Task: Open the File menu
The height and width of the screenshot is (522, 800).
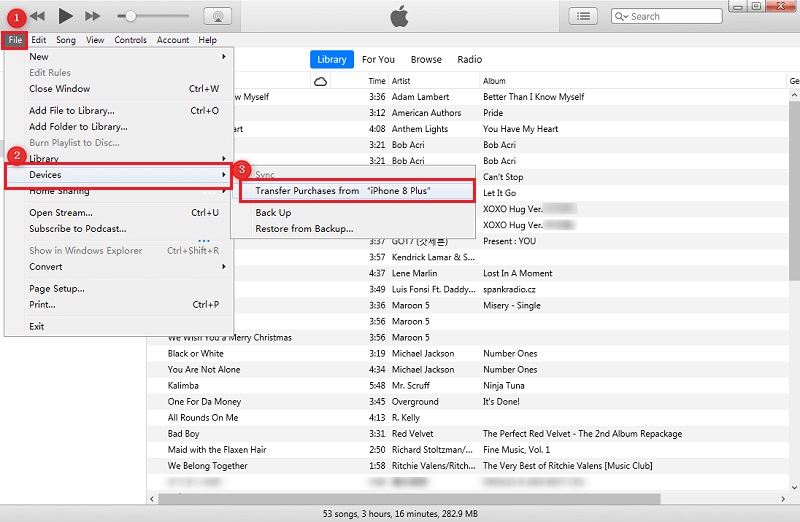Action: click(x=15, y=40)
